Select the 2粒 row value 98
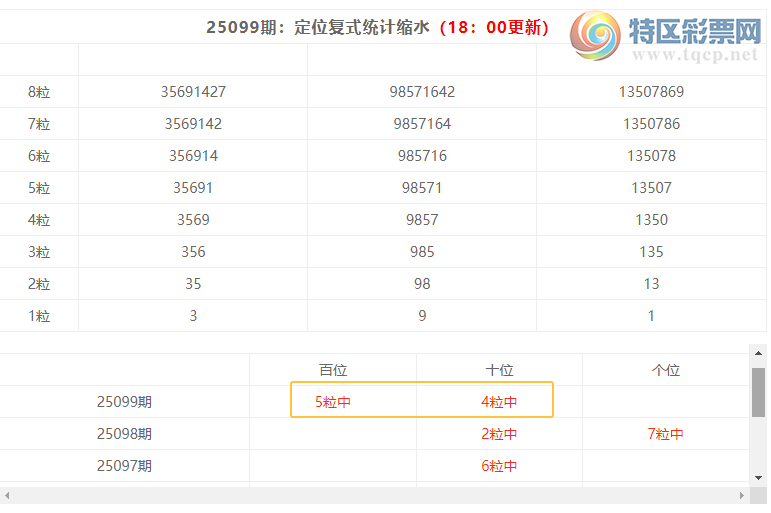The image size is (771, 513). coord(422,284)
